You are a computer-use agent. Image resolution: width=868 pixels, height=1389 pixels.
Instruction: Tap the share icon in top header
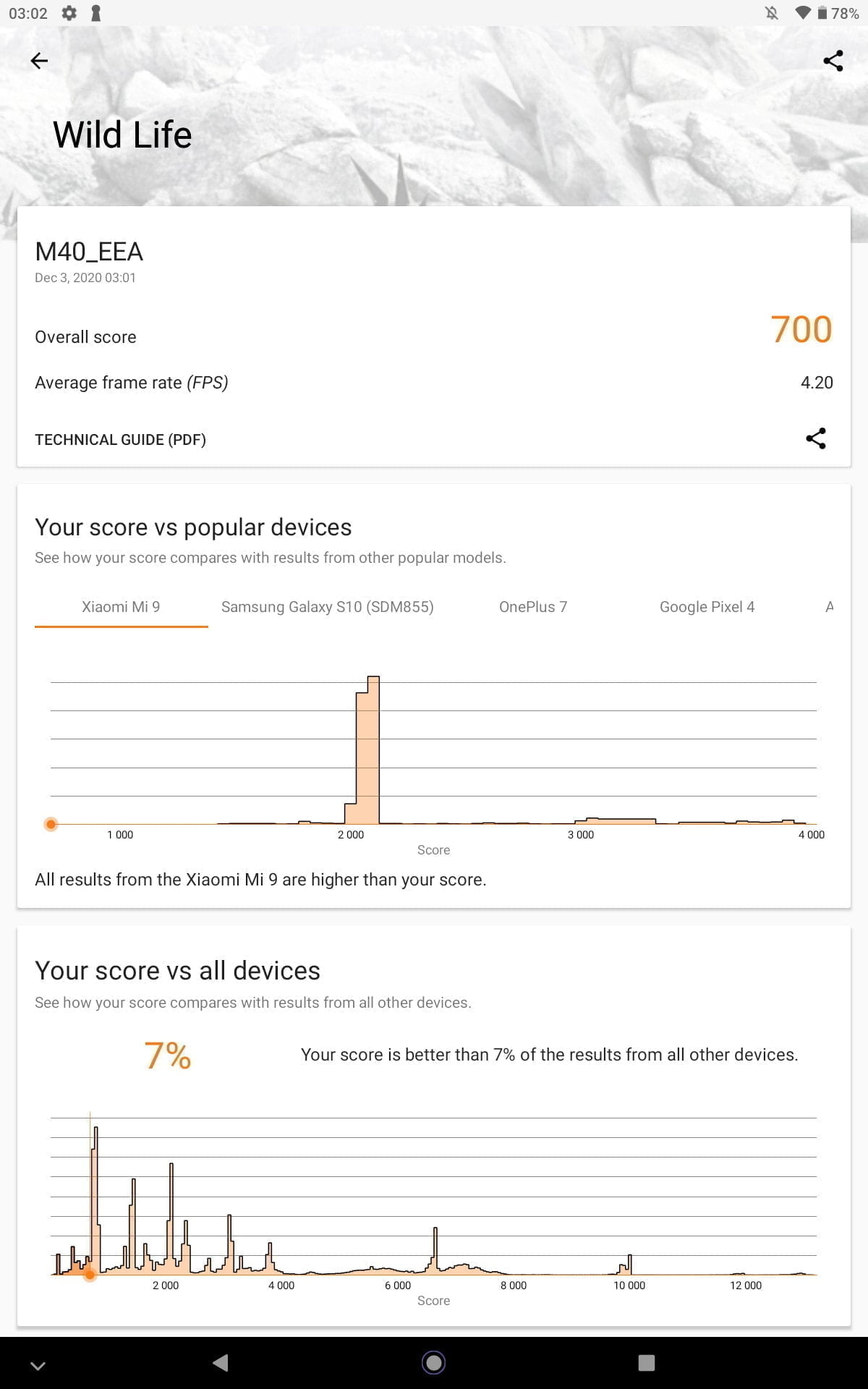click(x=833, y=61)
